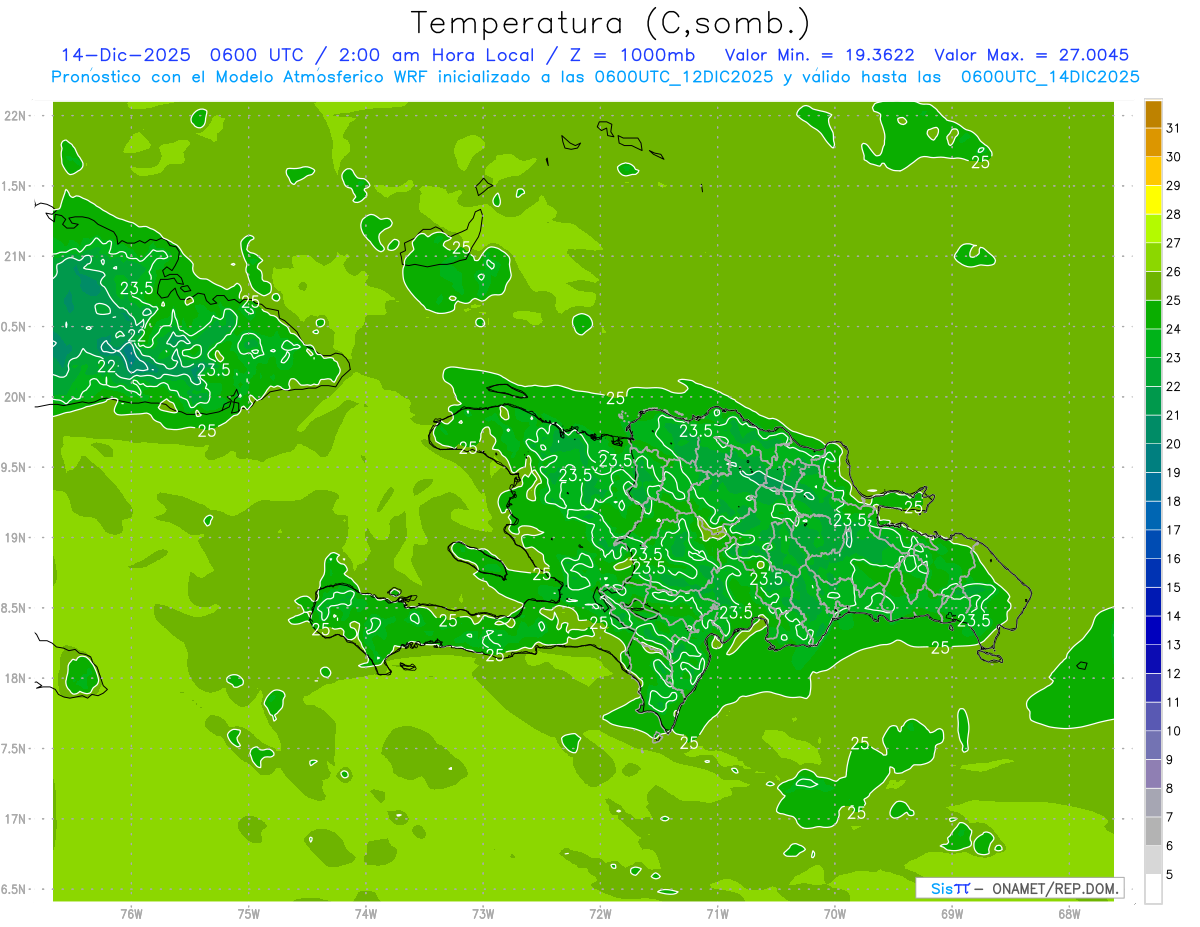Click the '18N' latitude axis label

[16, 678]
